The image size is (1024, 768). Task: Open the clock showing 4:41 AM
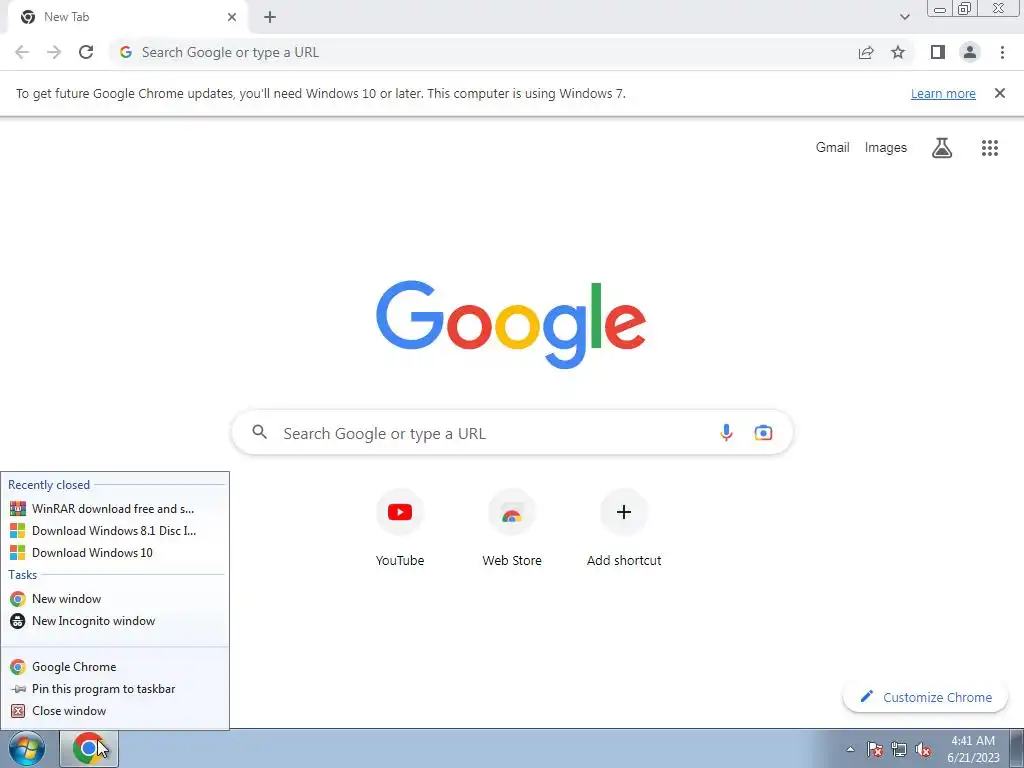point(973,749)
